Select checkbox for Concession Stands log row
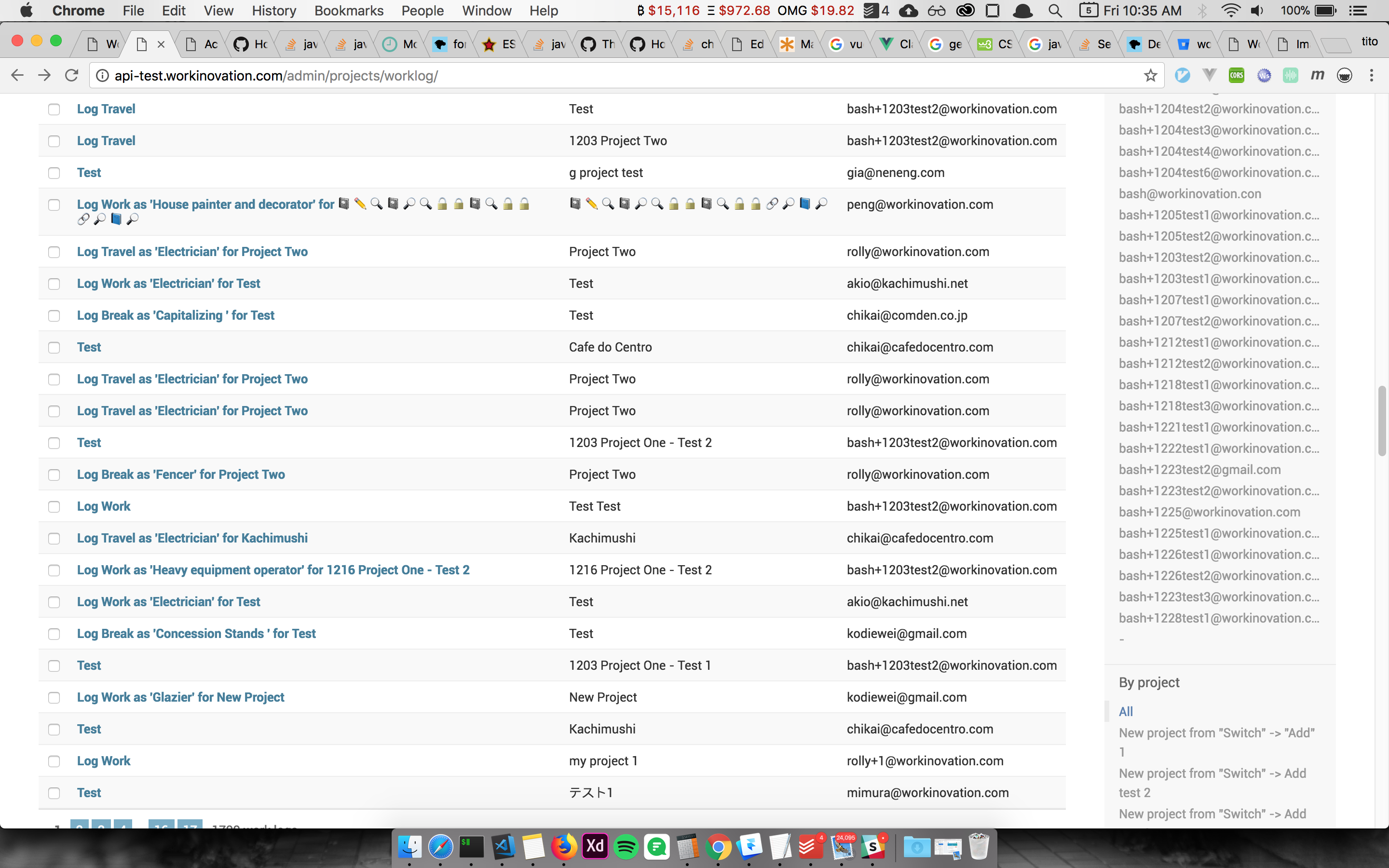The height and width of the screenshot is (868, 1389). point(54,634)
